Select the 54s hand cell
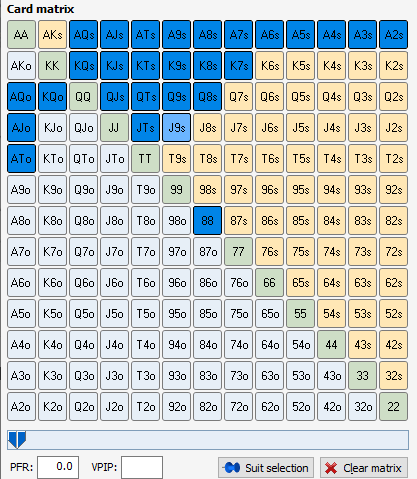Viewport: 417px width, 479px height. point(331,314)
